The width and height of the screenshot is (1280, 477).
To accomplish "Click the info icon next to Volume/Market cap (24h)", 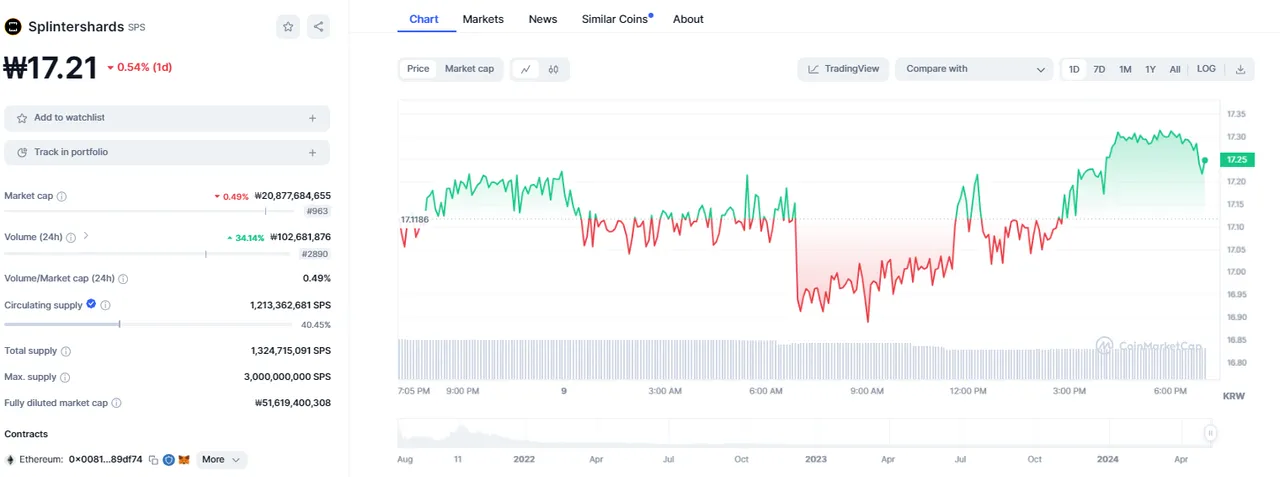I will 123,279.
